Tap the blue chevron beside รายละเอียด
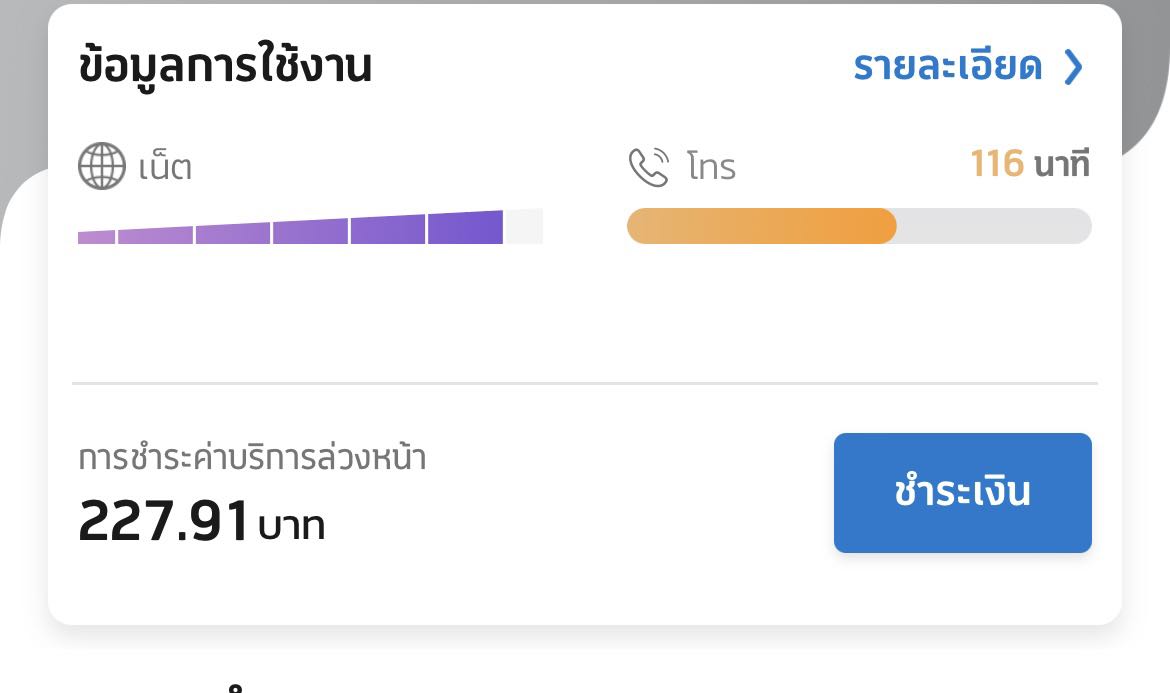Screen dimensions: 1170x693 click(1073, 67)
